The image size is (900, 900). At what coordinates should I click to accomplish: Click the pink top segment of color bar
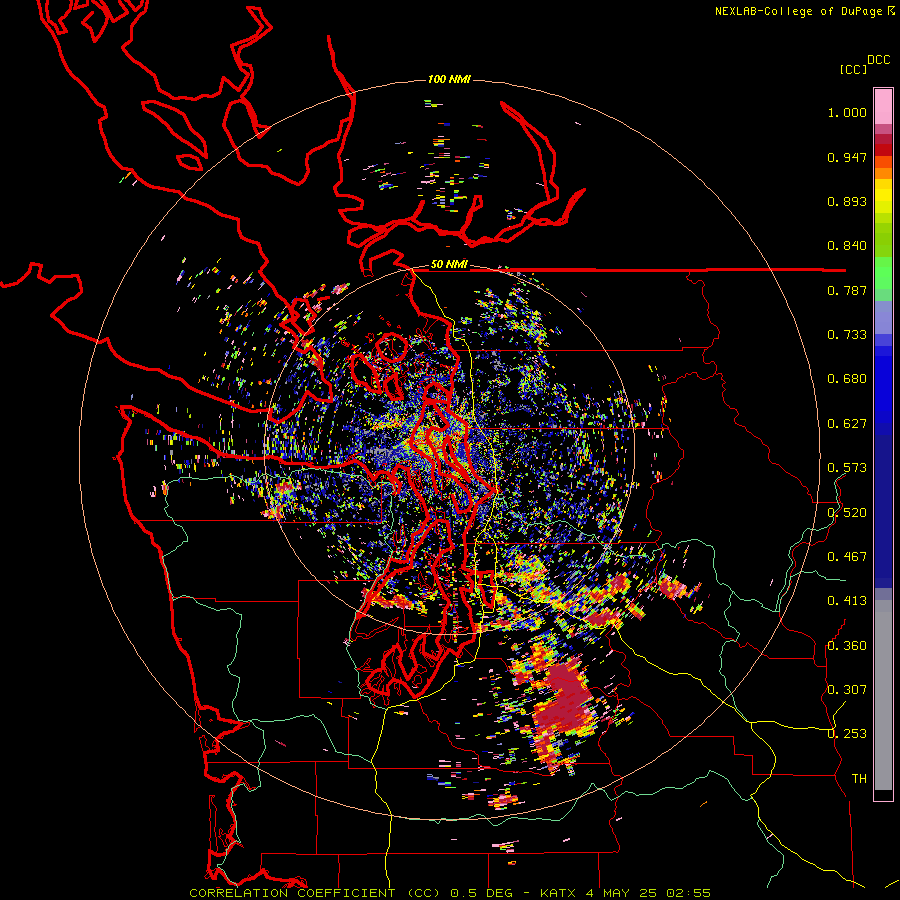pyautogui.click(x=883, y=106)
